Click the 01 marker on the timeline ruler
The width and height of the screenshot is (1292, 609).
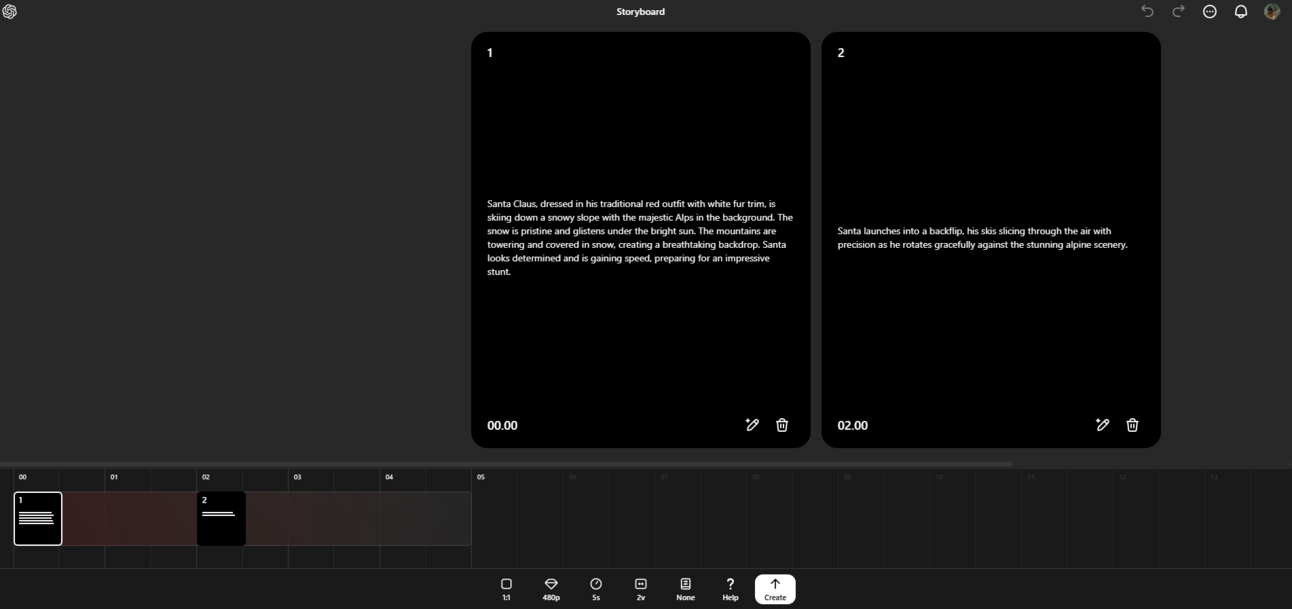pyautogui.click(x=114, y=477)
